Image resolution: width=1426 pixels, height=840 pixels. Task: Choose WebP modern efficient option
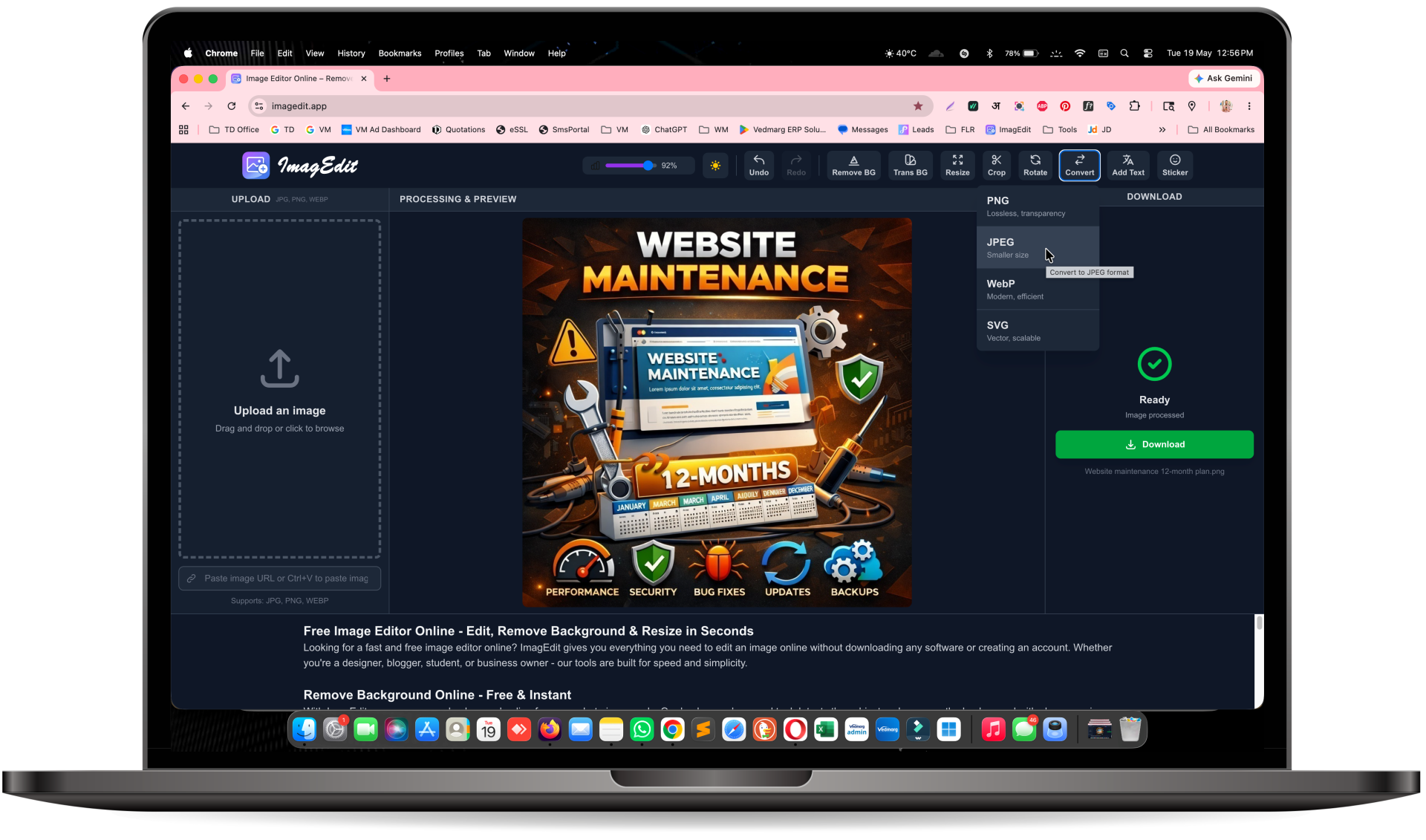click(x=1038, y=289)
